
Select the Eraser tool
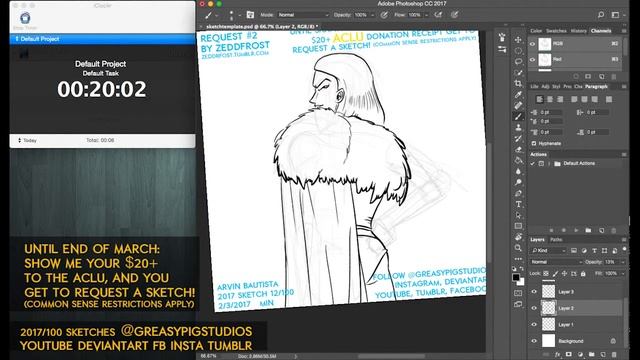(x=518, y=149)
